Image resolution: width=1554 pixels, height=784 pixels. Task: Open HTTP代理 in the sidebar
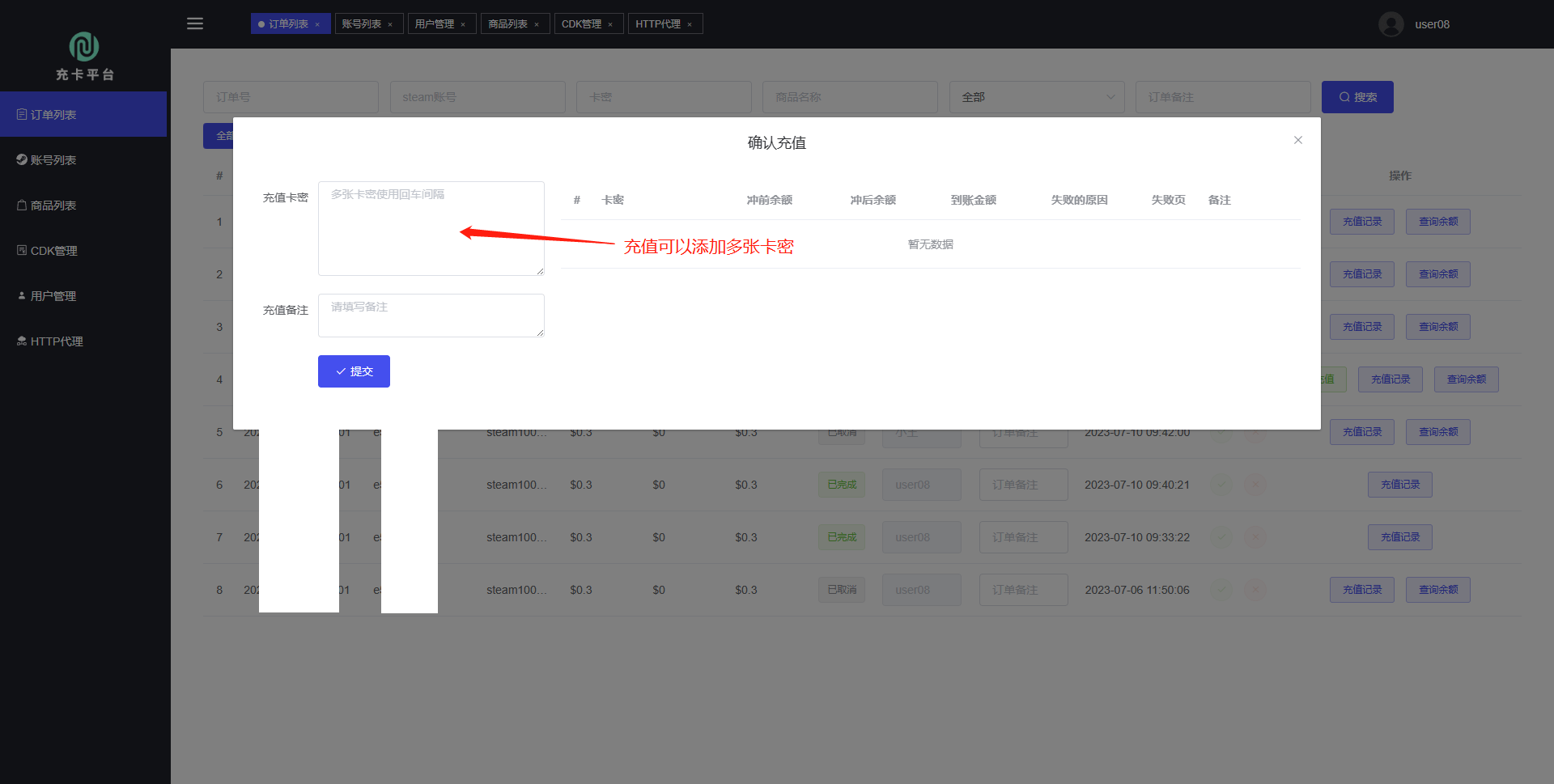pos(83,341)
